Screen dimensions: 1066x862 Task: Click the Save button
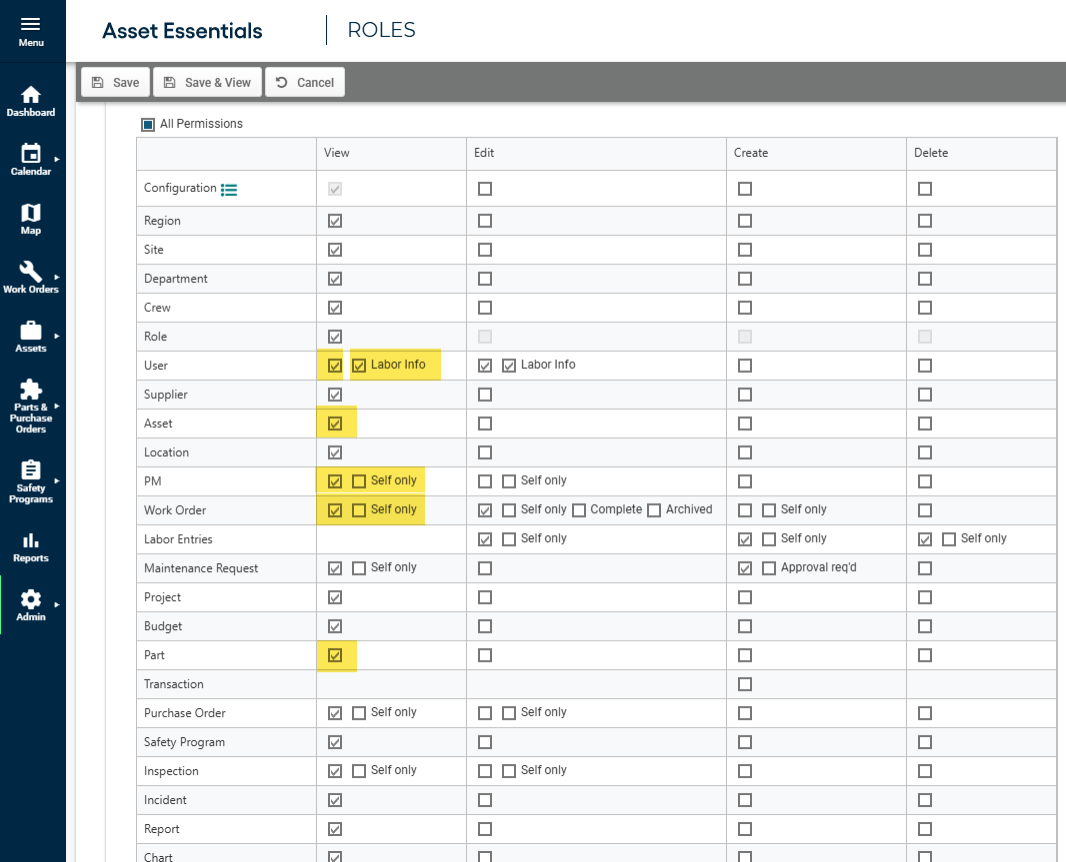coord(116,82)
